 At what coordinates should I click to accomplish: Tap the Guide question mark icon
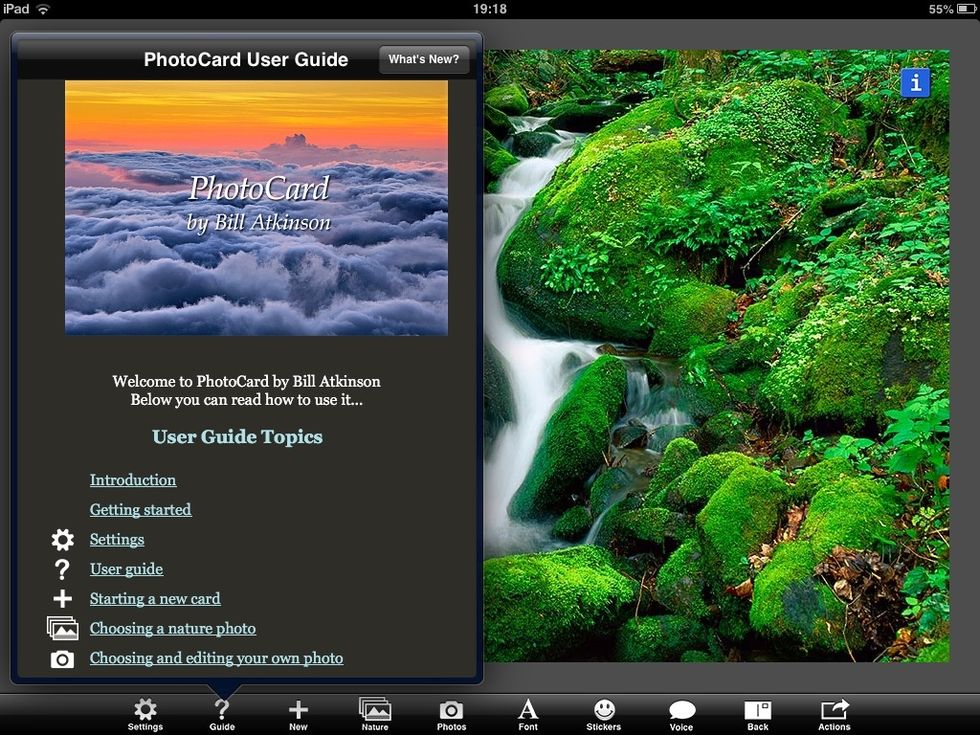[x=222, y=714]
